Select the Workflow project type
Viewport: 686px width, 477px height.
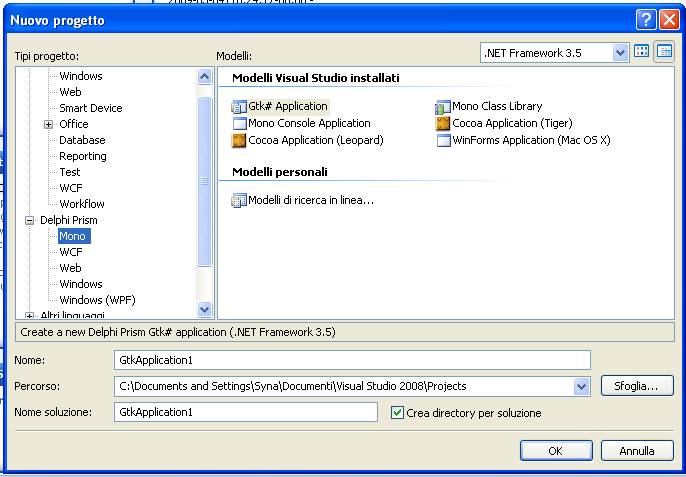click(82, 204)
